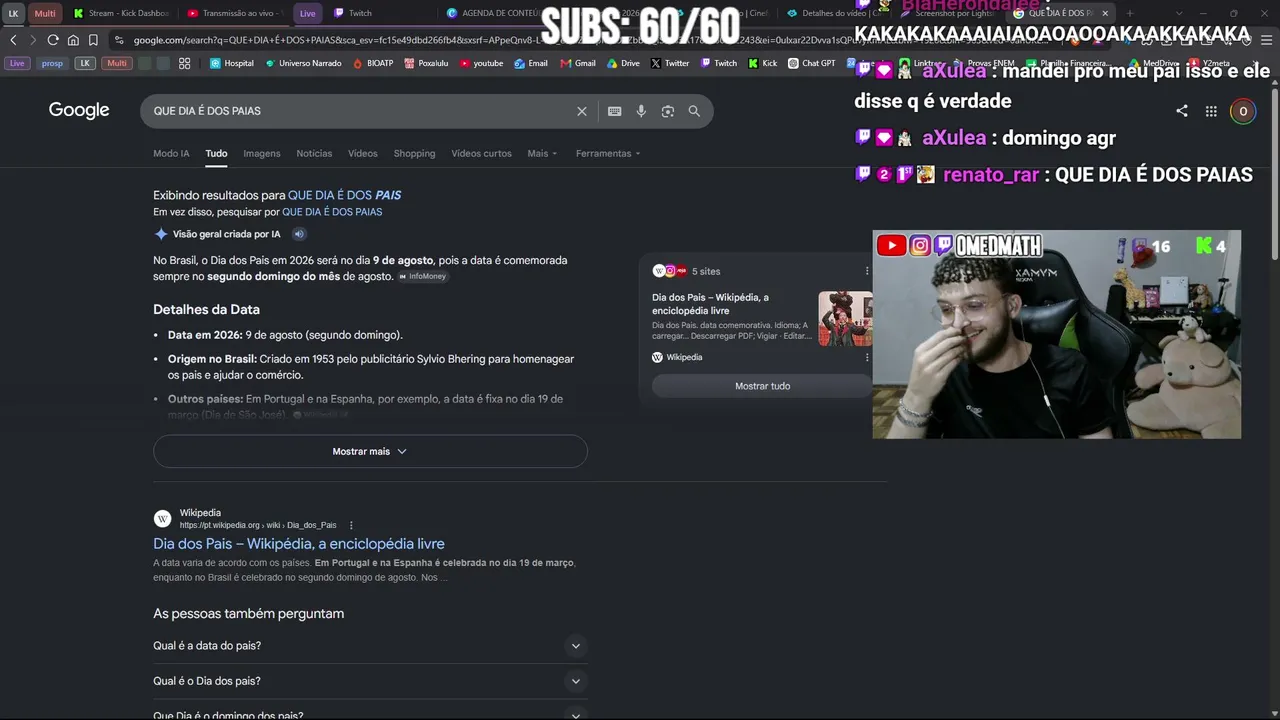Open the Poxalulu bookmark

(x=425, y=63)
